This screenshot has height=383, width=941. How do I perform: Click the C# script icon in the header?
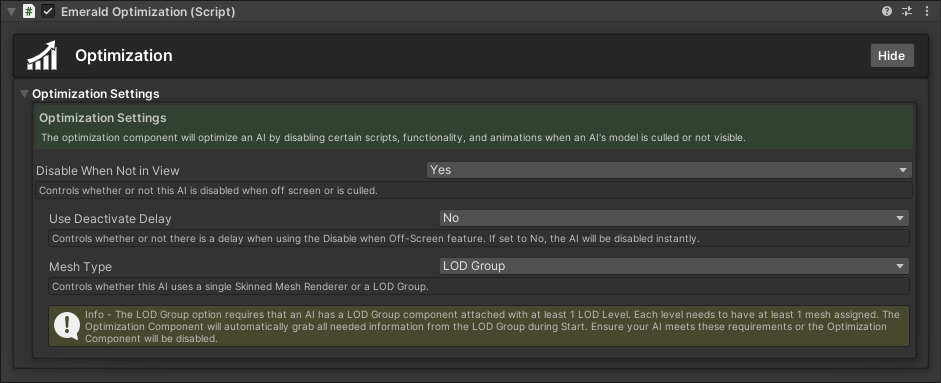pos(29,11)
